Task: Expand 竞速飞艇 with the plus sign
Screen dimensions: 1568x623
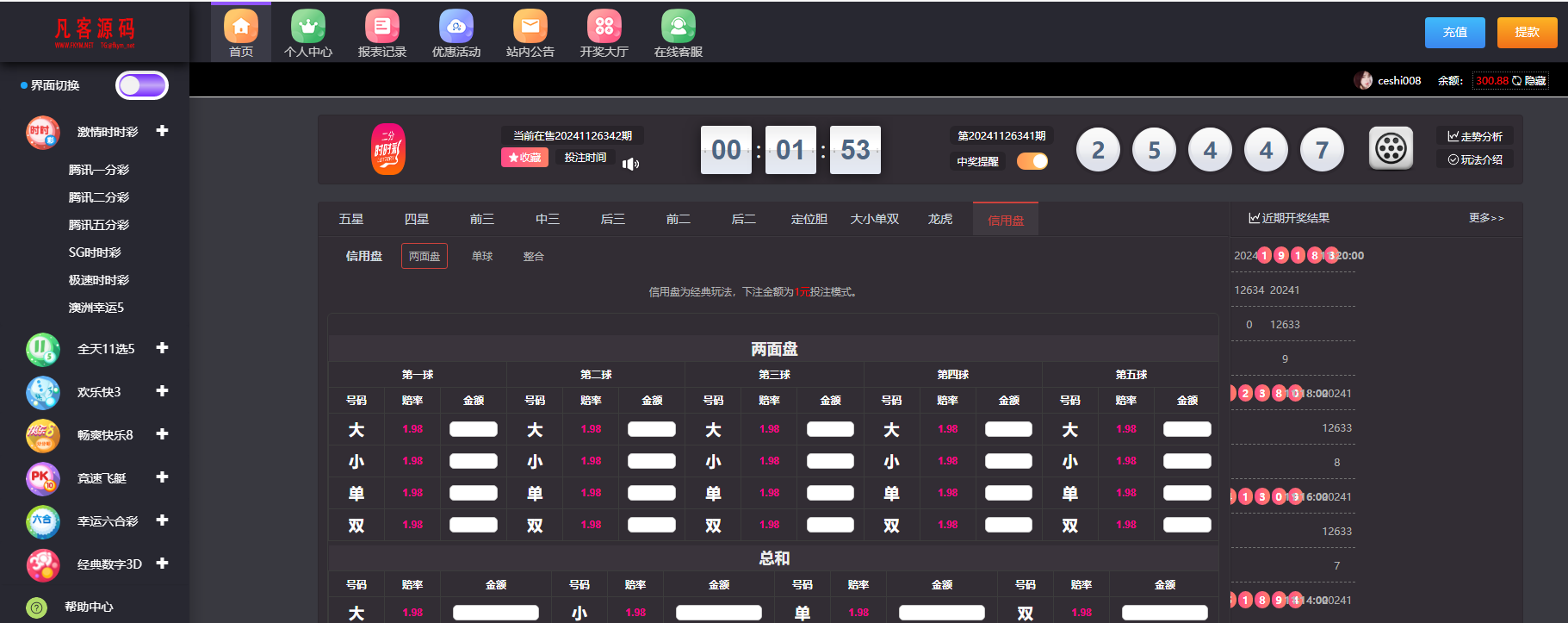Action: (x=162, y=477)
